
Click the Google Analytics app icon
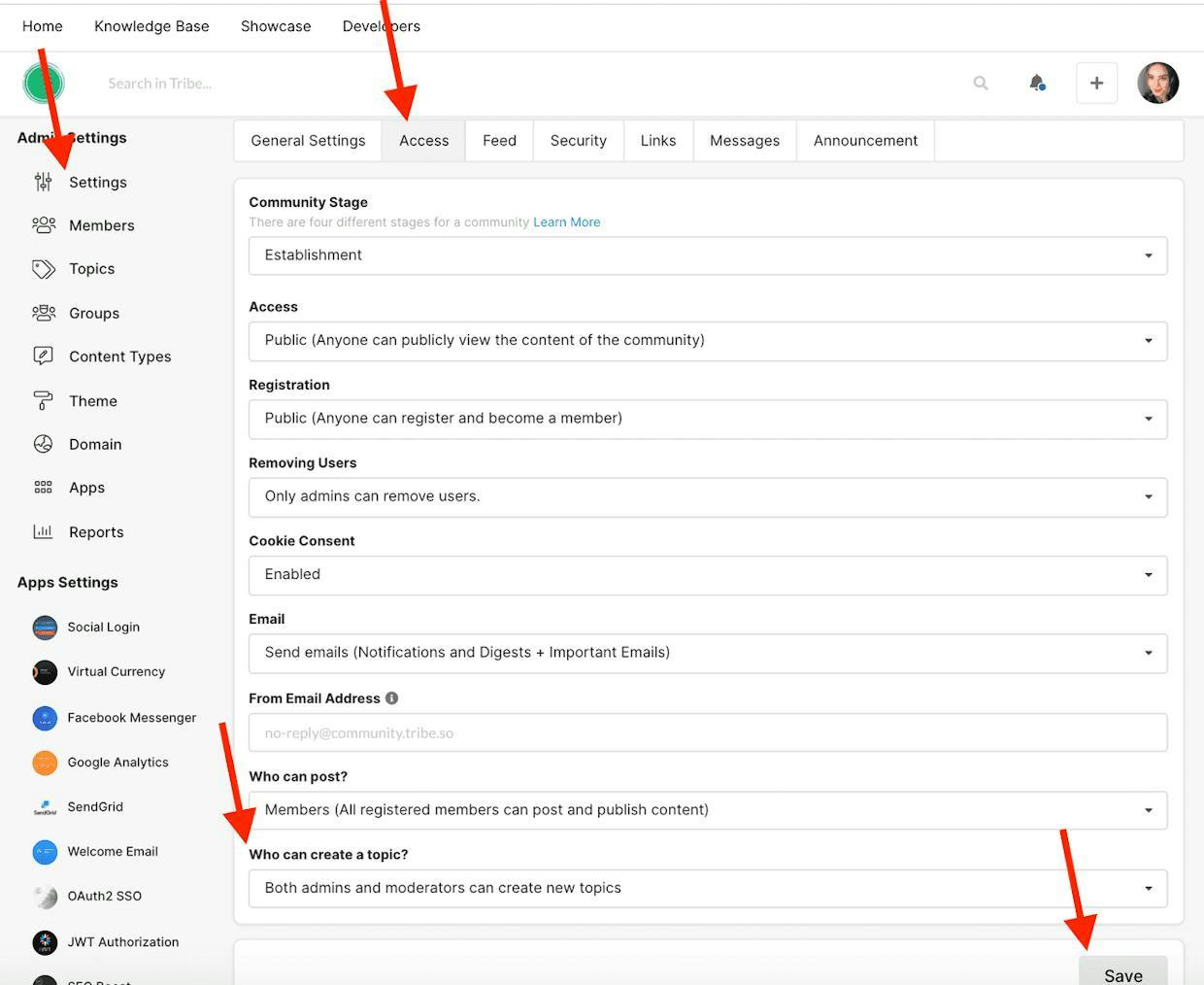coord(45,763)
